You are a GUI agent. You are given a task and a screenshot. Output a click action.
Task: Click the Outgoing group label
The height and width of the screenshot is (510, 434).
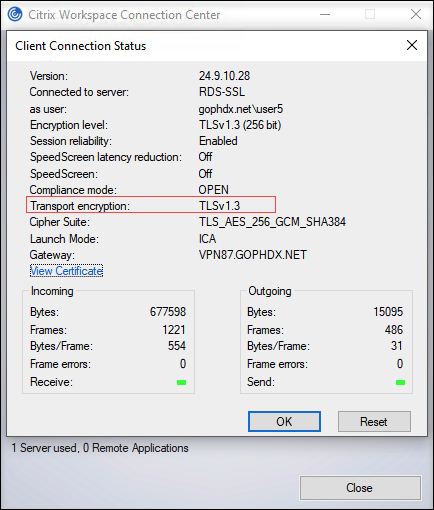coord(270,291)
